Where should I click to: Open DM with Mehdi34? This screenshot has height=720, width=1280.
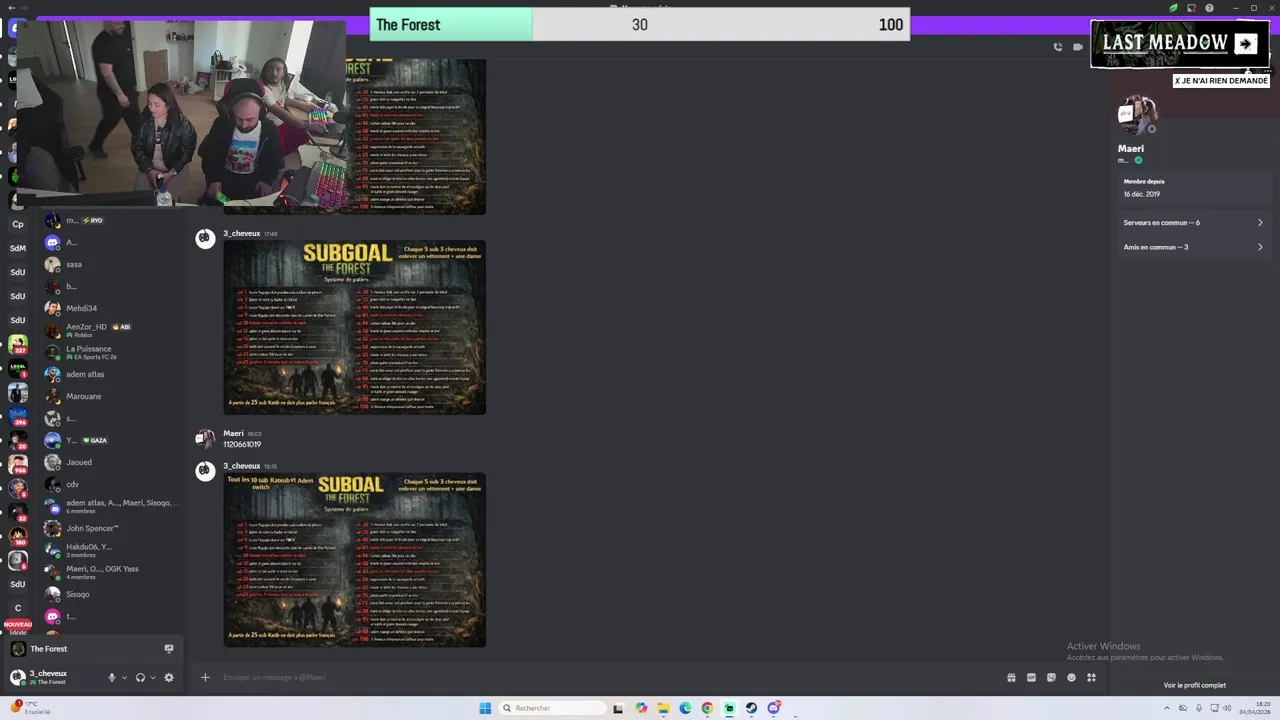click(x=110, y=308)
